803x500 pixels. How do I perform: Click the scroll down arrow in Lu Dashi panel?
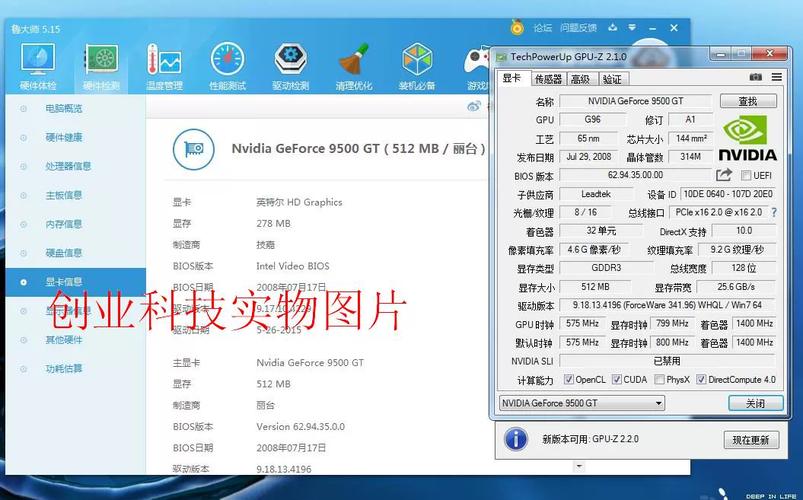tap(579, 466)
